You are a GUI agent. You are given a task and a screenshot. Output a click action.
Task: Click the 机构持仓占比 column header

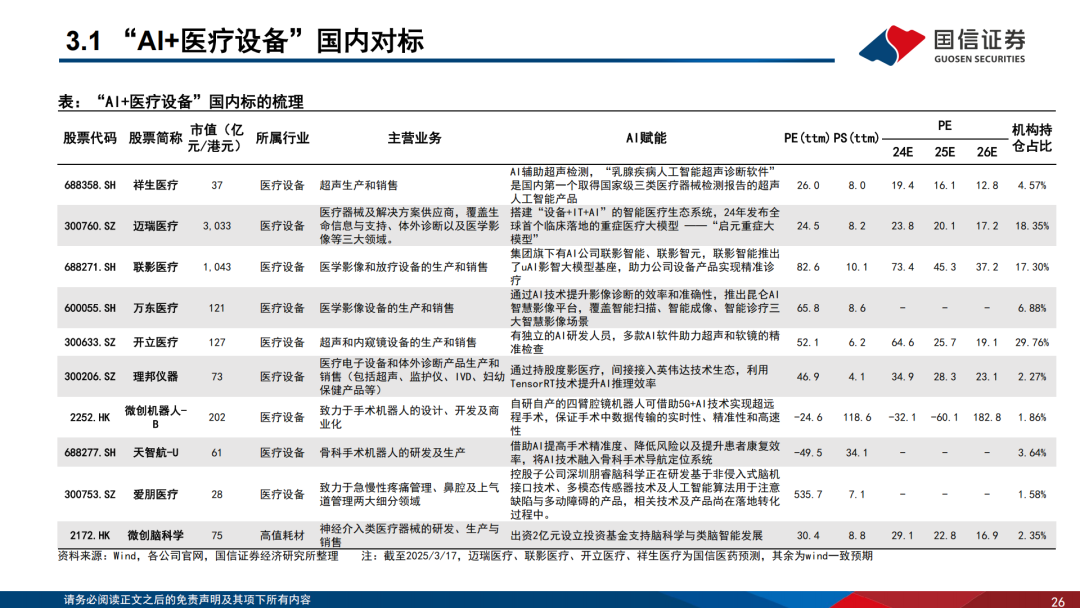click(x=1032, y=138)
